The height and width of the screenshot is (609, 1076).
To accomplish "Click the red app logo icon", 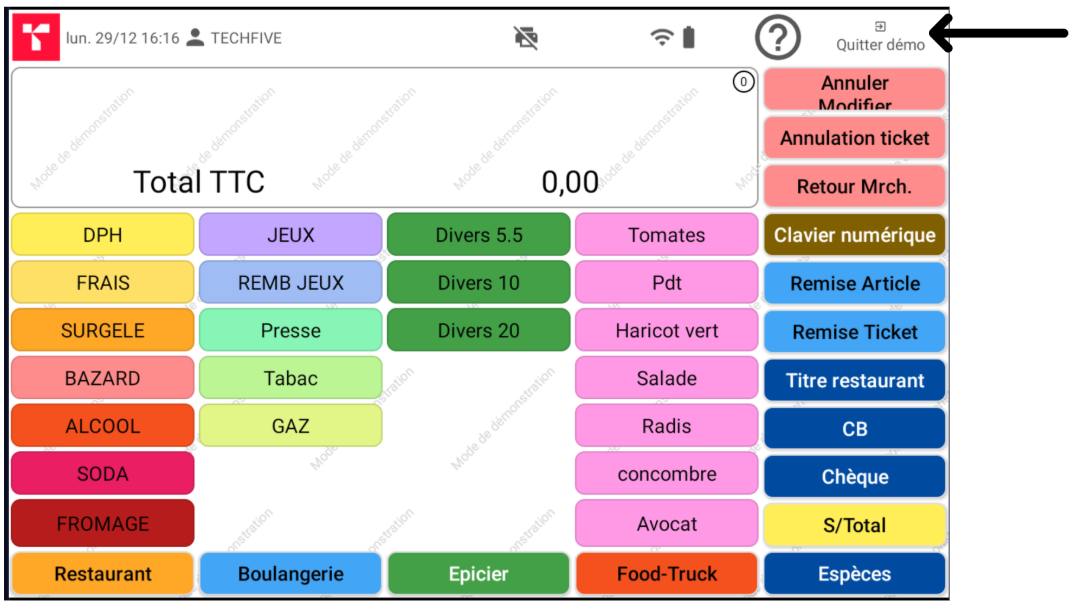I will 36,38.
